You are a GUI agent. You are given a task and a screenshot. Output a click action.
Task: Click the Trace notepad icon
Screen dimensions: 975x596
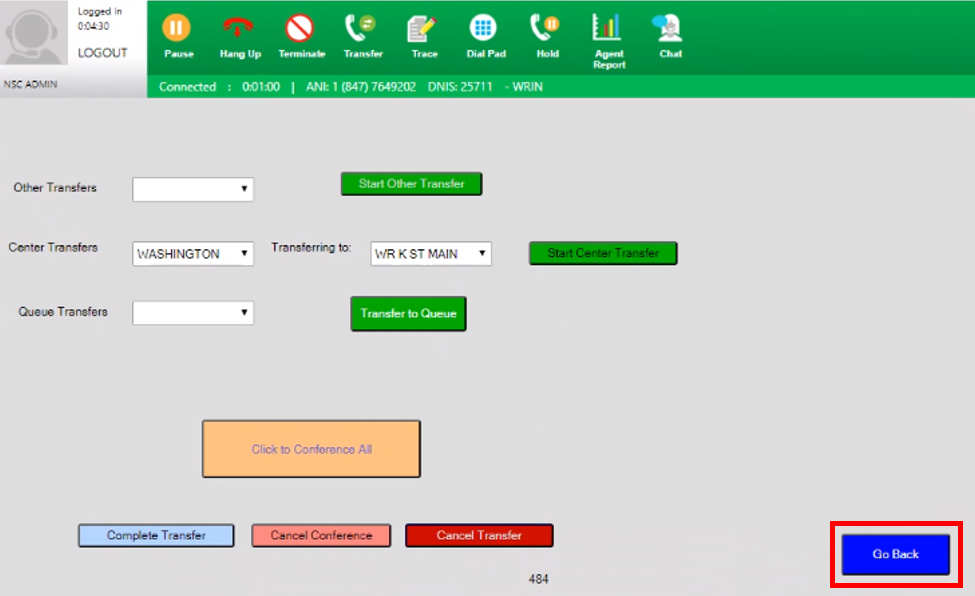[x=422, y=28]
